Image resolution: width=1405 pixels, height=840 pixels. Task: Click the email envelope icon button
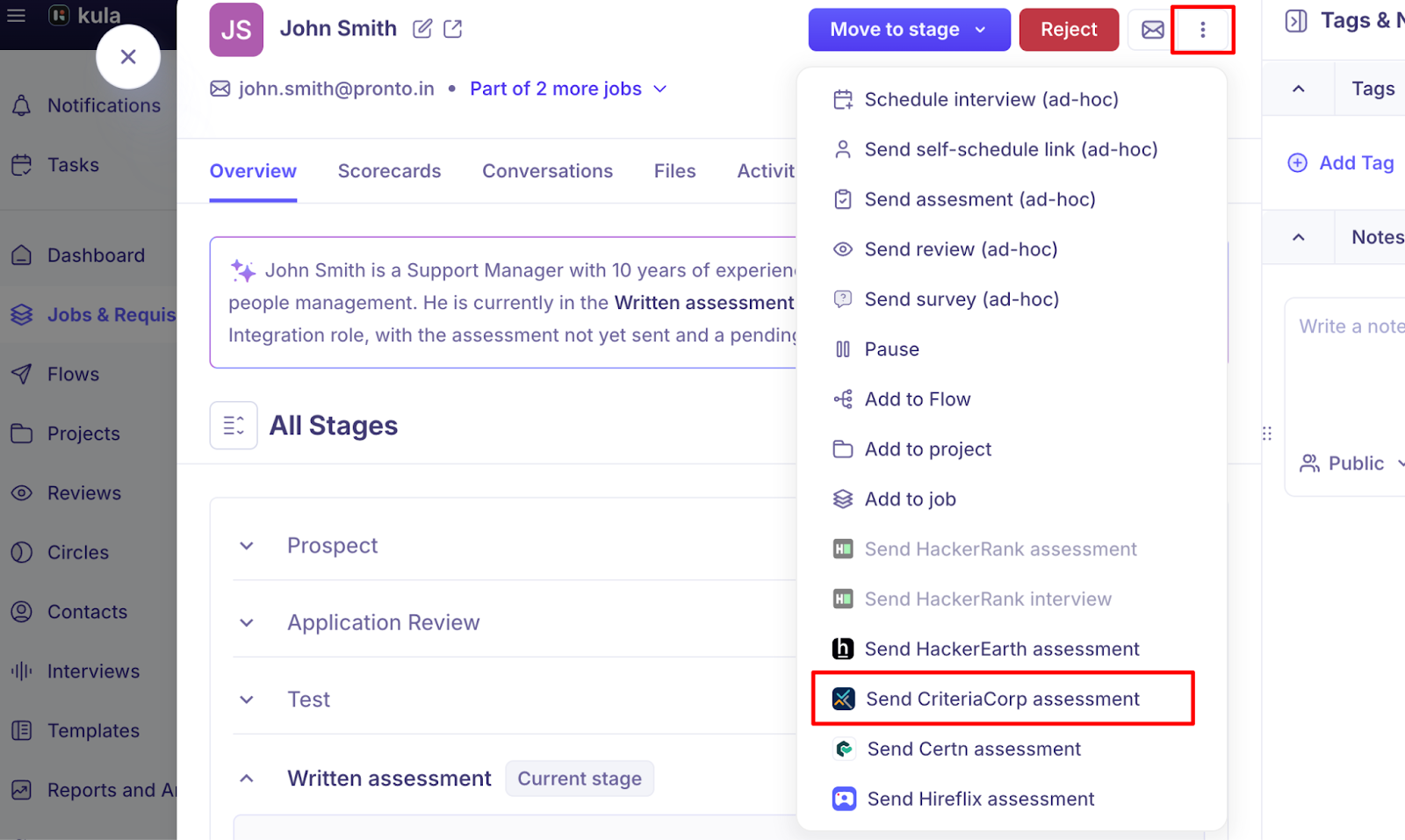coord(1152,30)
